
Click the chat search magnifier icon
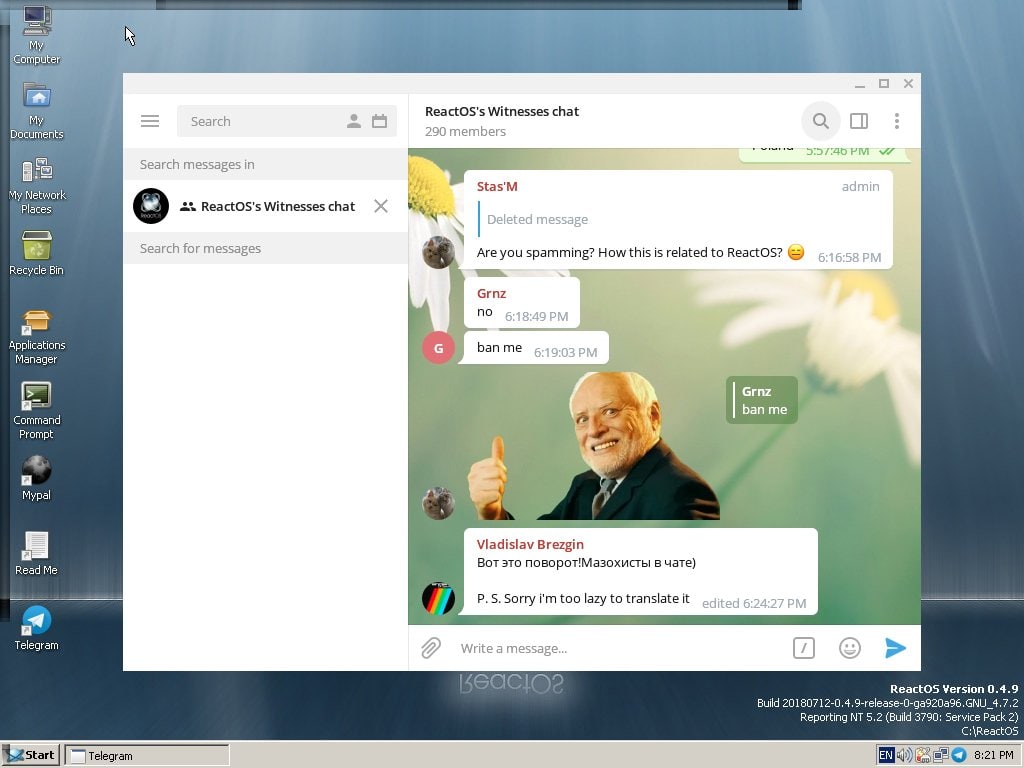[x=821, y=121]
